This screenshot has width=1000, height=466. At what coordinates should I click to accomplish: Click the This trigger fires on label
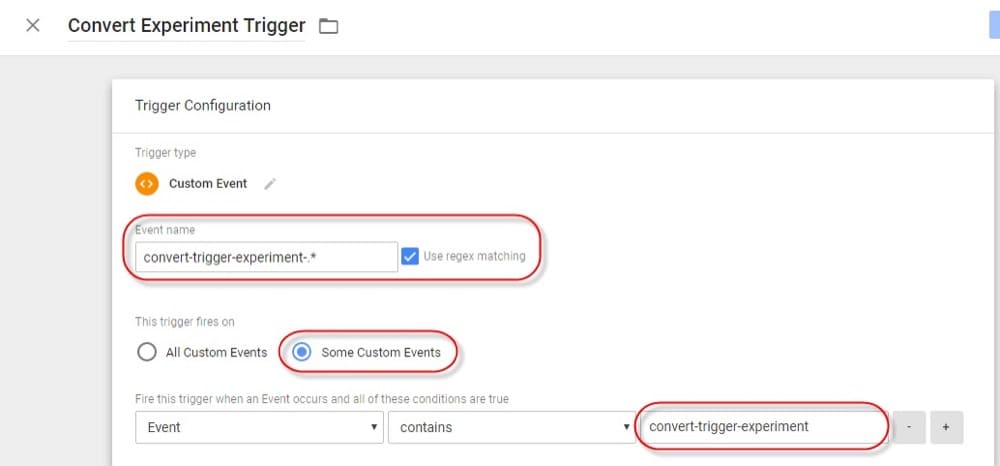[x=185, y=322]
